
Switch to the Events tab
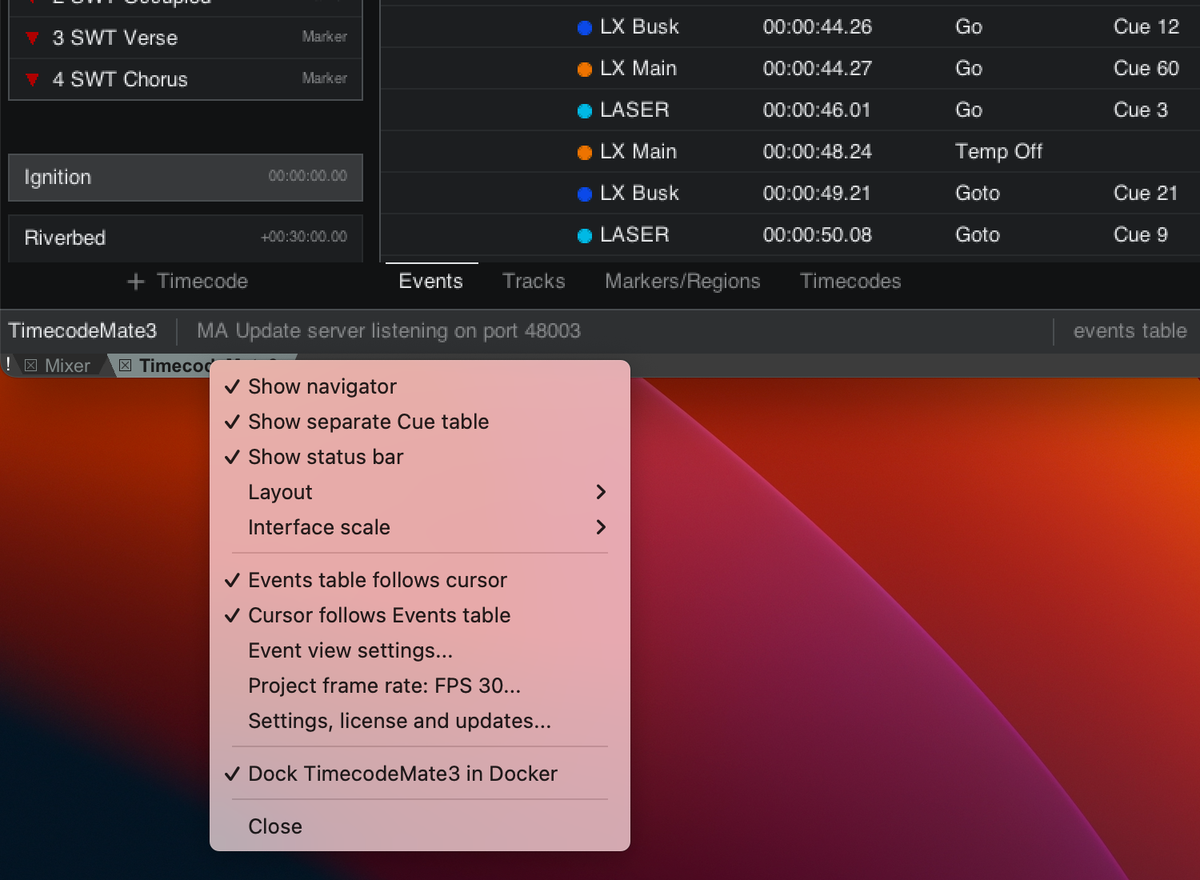pos(431,282)
